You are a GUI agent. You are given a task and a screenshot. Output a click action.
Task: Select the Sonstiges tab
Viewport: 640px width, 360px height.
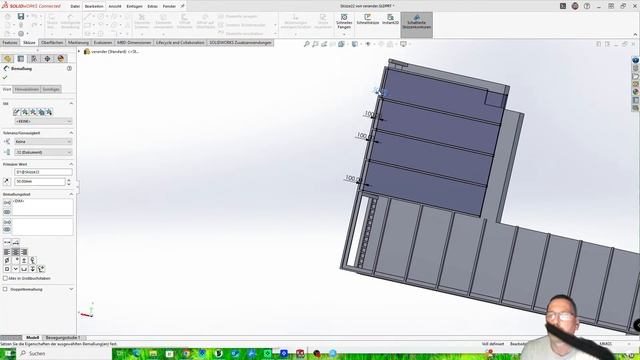51,89
